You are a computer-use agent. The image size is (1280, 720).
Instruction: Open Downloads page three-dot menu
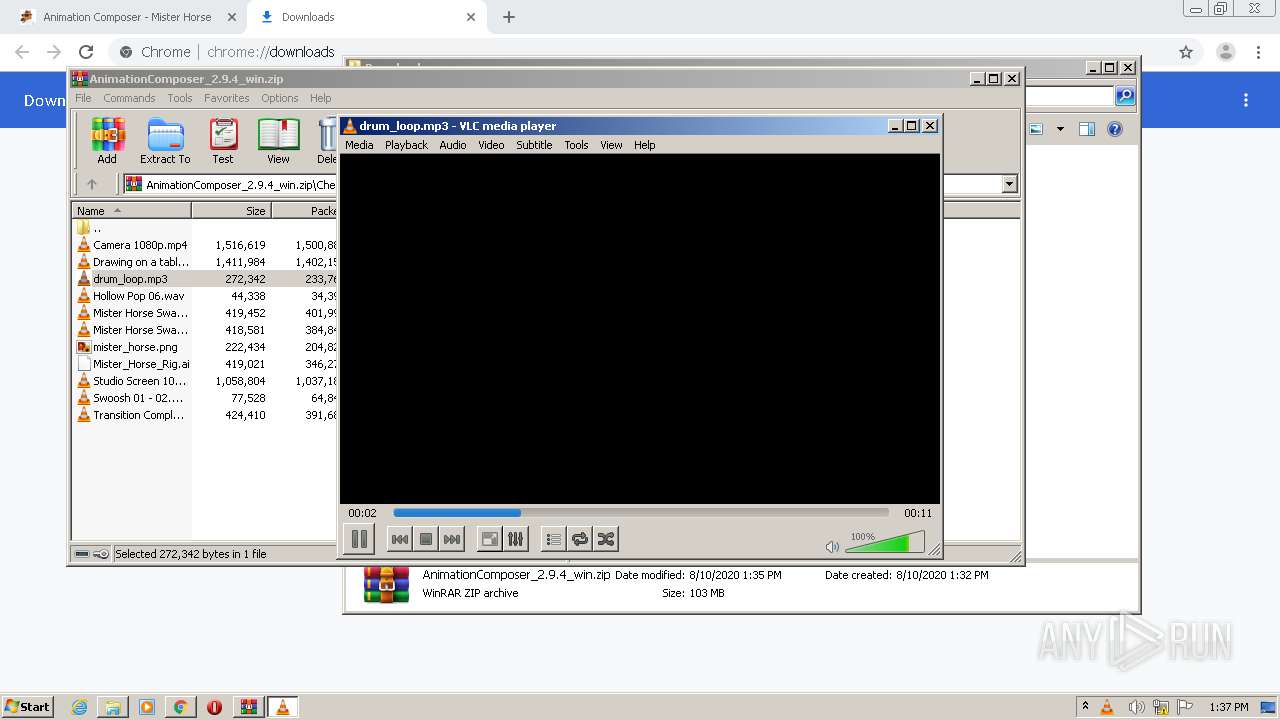[1246, 100]
